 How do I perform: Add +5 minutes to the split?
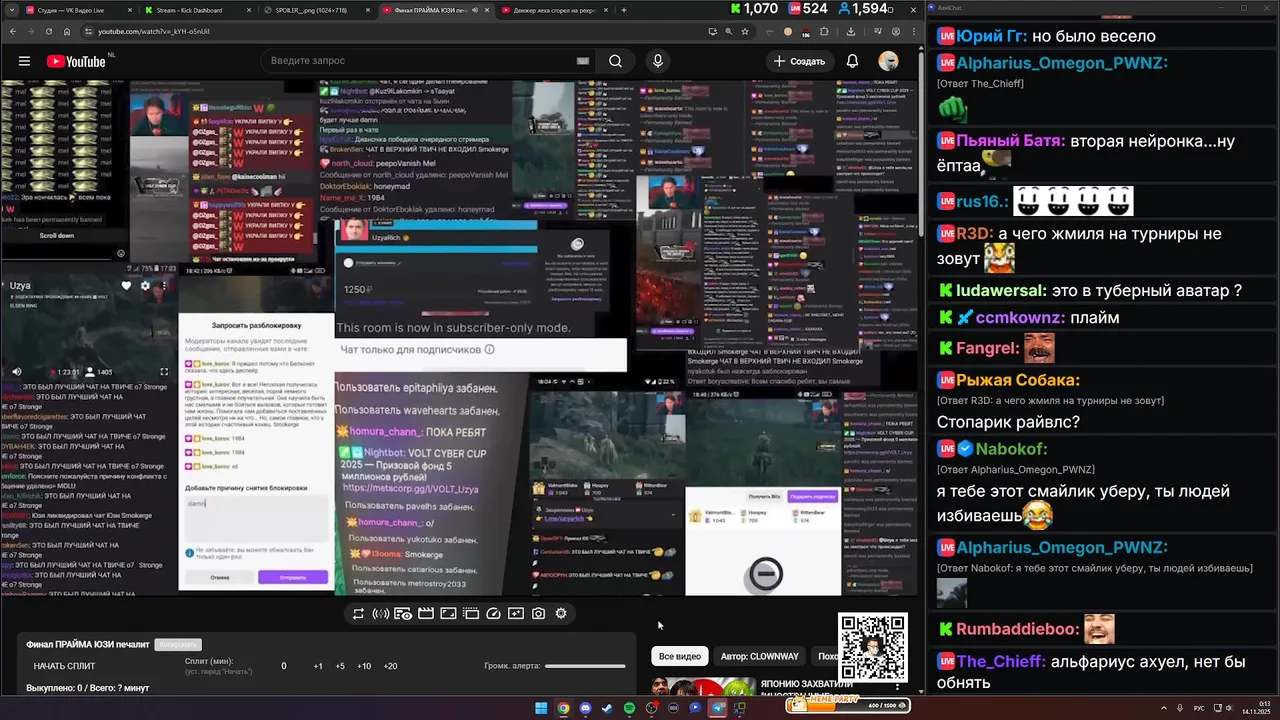tap(340, 666)
